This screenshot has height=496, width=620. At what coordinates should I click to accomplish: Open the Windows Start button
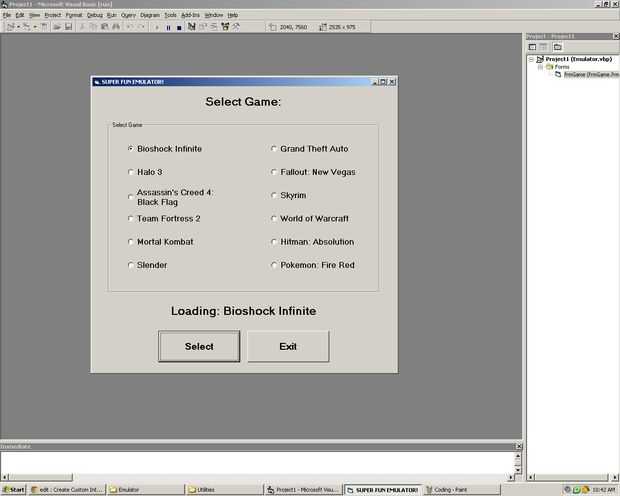coord(13,490)
